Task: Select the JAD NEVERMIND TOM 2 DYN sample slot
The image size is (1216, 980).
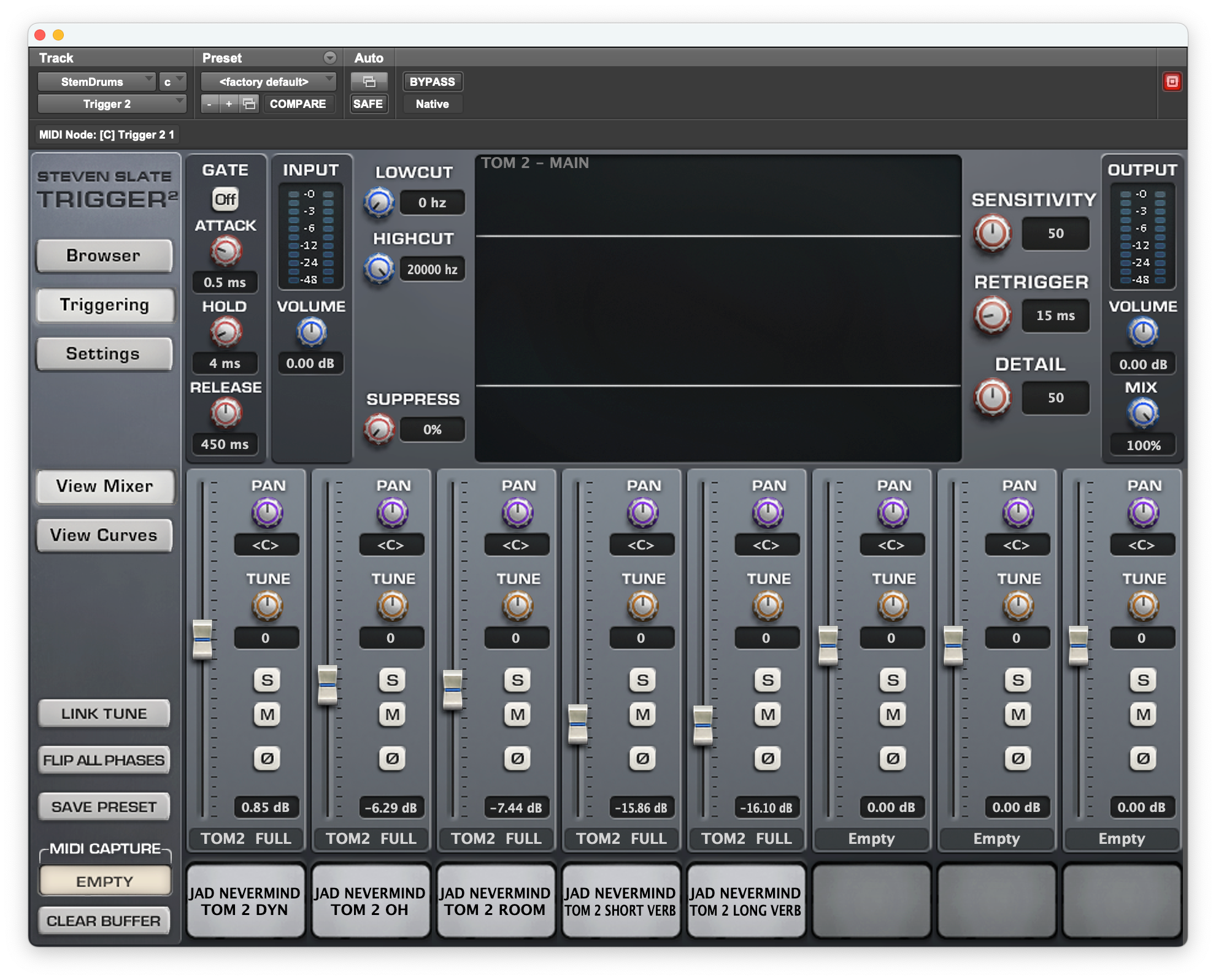Action: click(x=245, y=901)
